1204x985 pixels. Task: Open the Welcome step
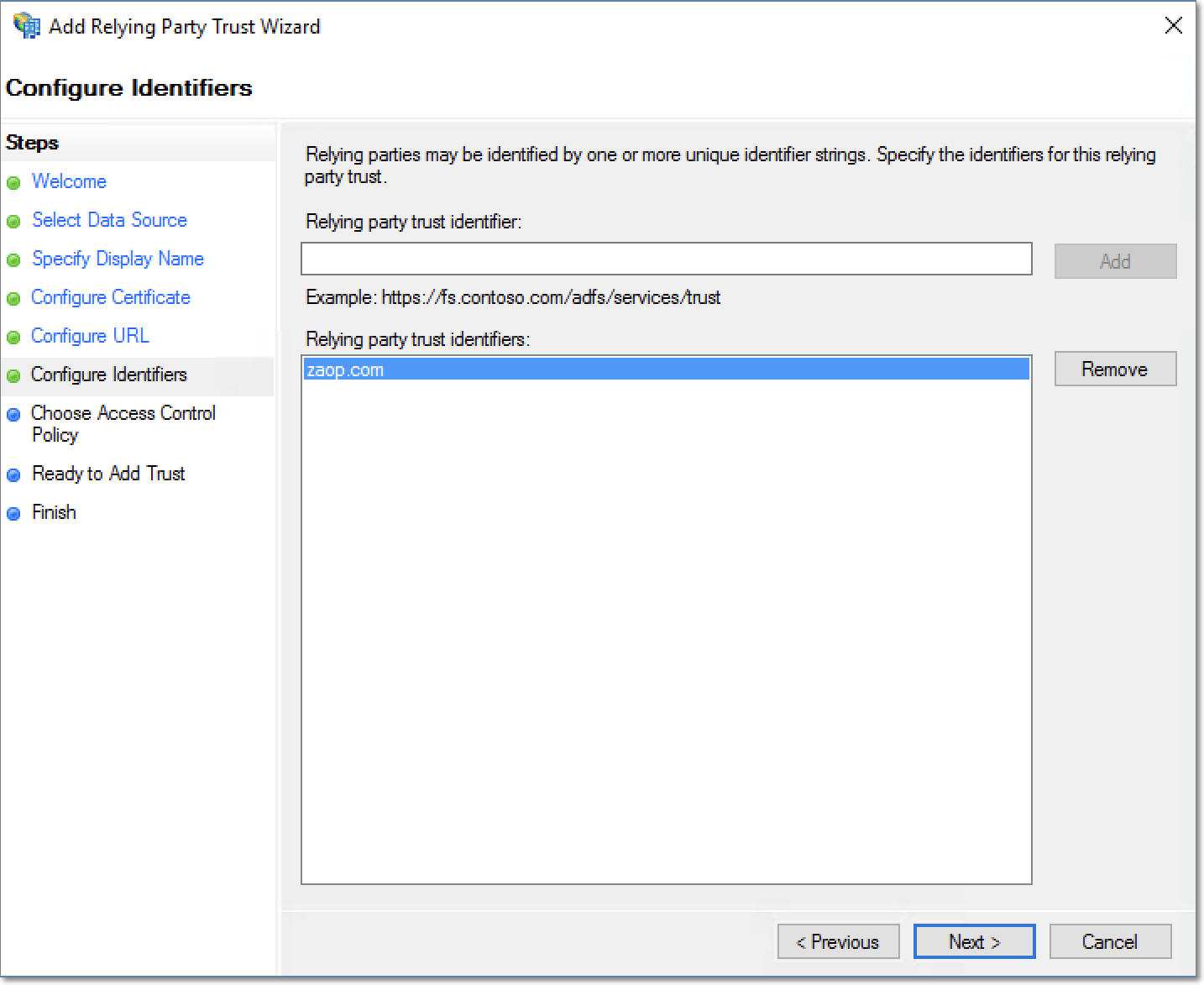pyautogui.click(x=69, y=181)
